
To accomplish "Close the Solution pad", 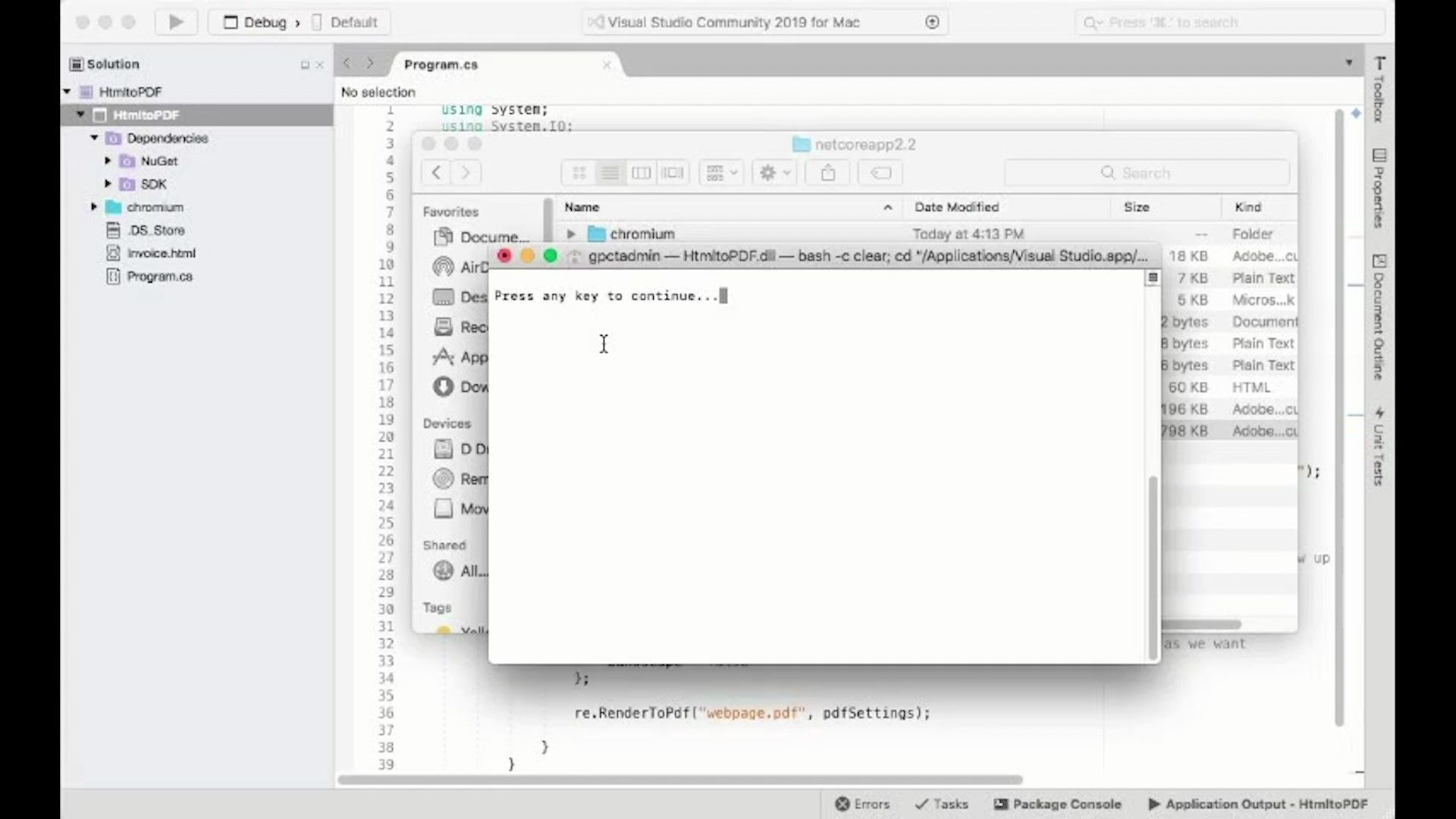I will pos(319,65).
